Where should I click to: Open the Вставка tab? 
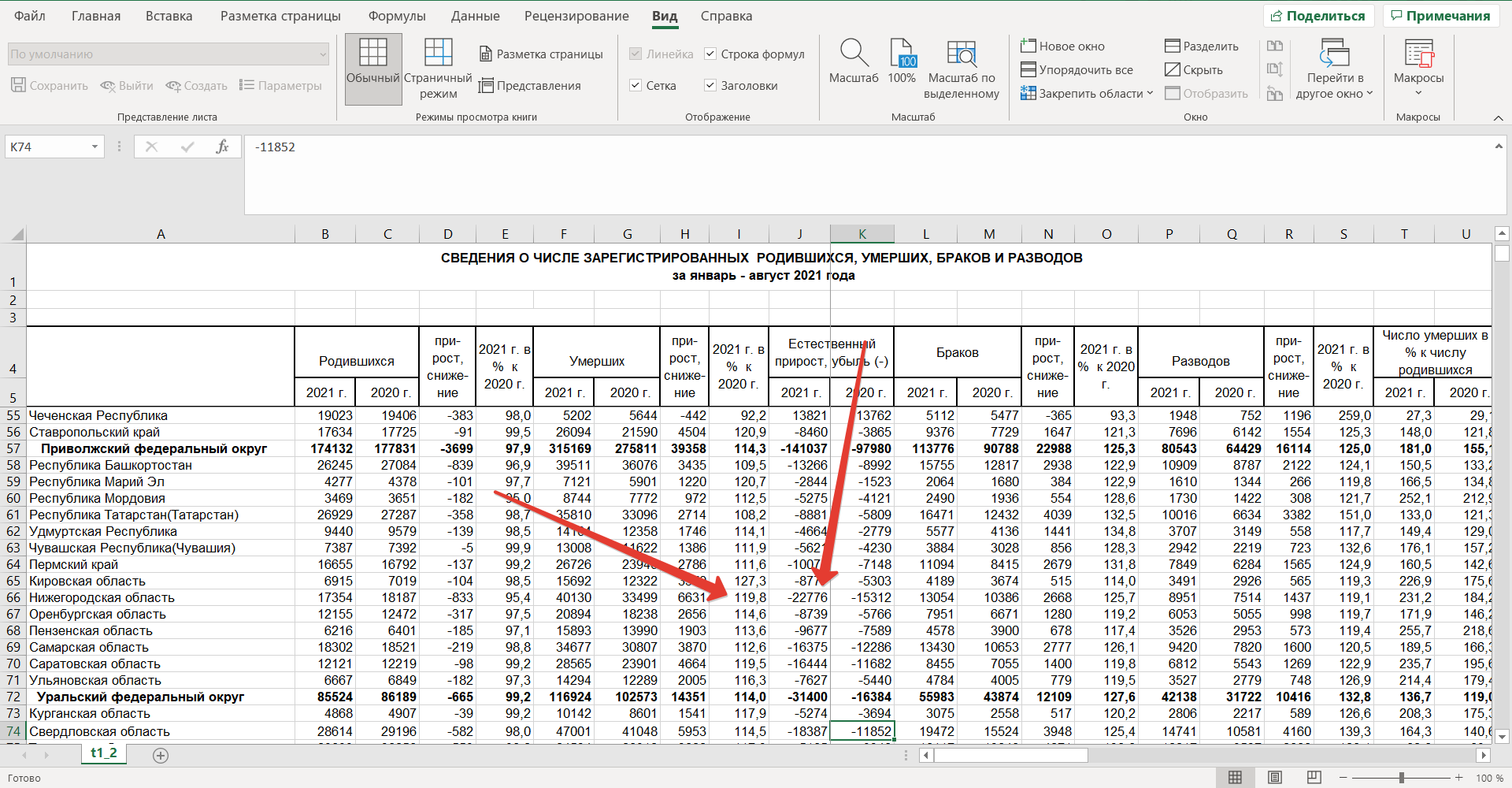[169, 16]
